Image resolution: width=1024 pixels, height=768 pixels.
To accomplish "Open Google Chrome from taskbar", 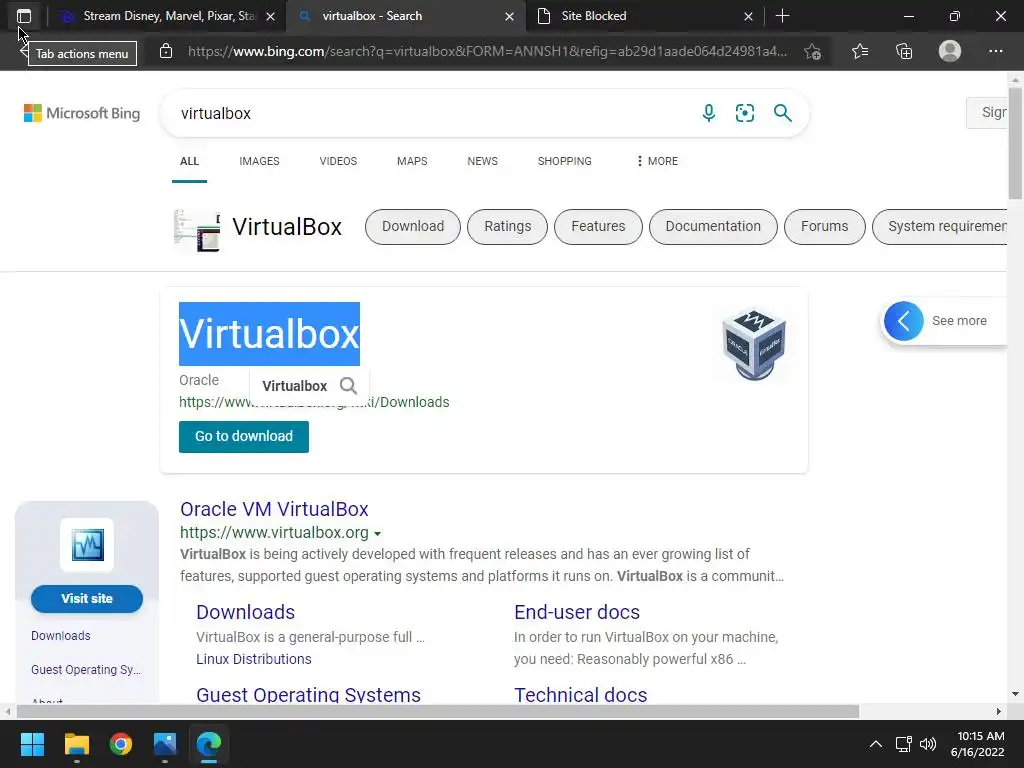I will [x=121, y=744].
